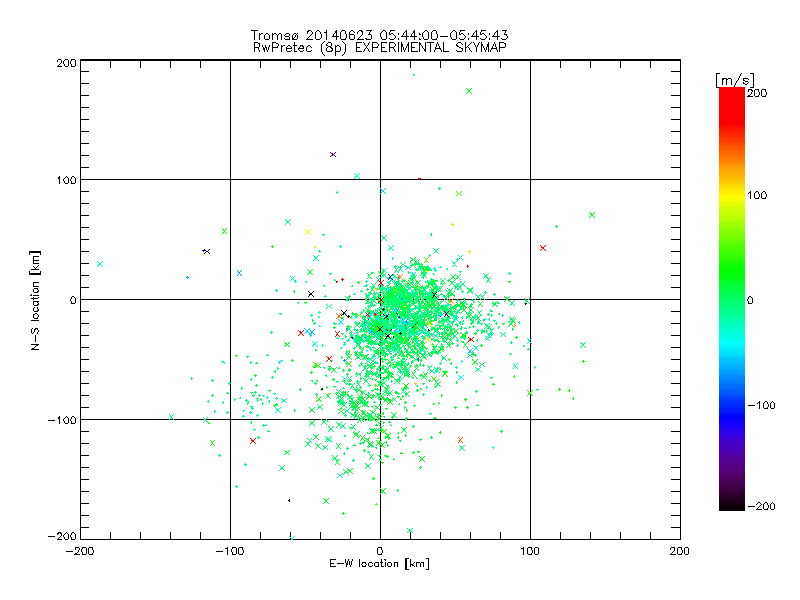The image size is (800, 600).
Task: Click the N-S axis tick label '0'
Action: [x=73, y=300]
